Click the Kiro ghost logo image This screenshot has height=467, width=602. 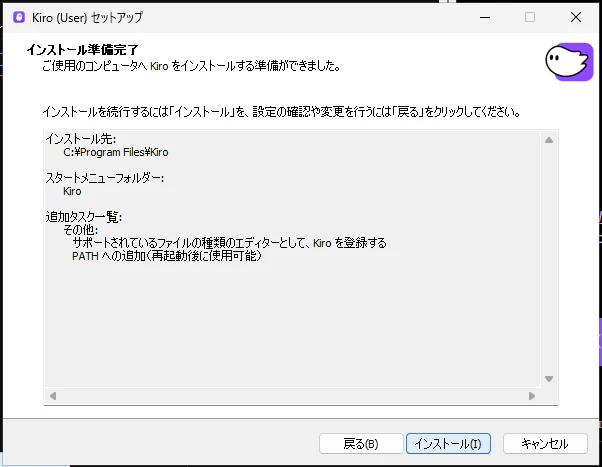pyautogui.click(x=569, y=62)
